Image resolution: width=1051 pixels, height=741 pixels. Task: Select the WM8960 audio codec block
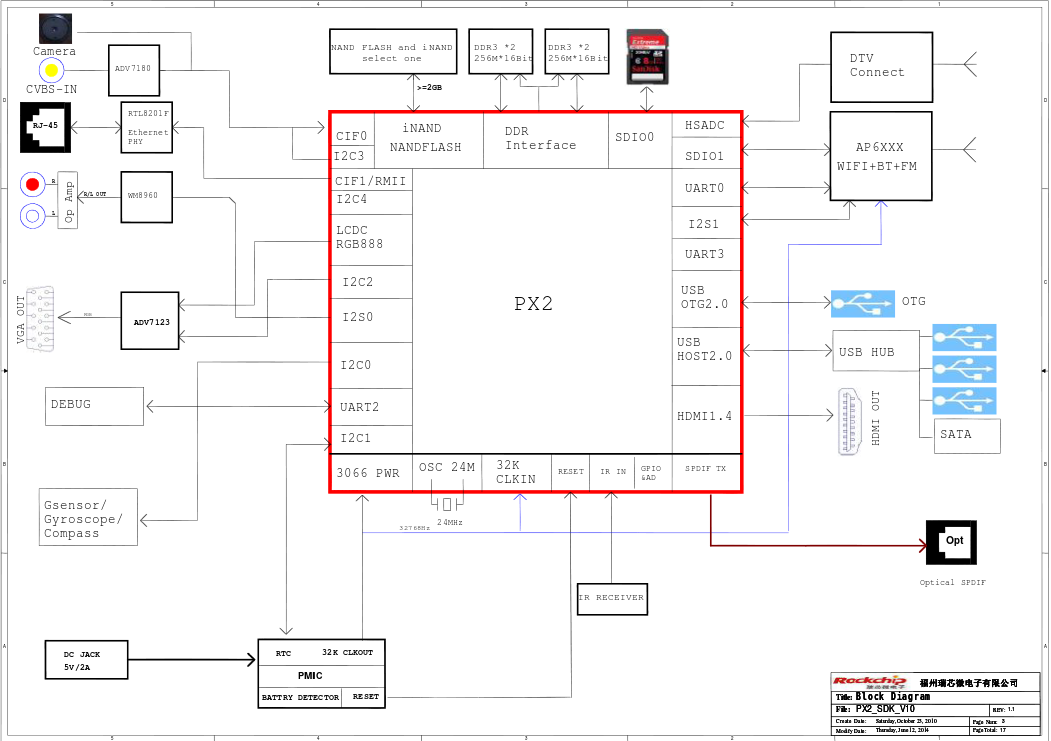(x=147, y=197)
